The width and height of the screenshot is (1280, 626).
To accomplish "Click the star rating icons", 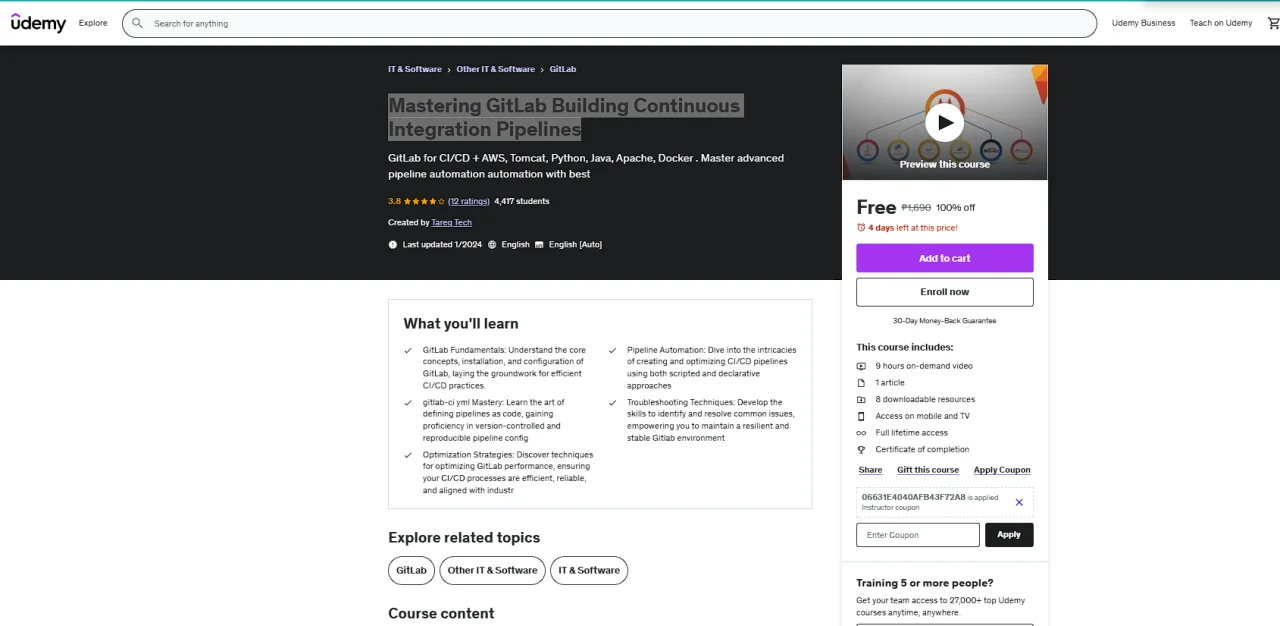I will click(424, 201).
